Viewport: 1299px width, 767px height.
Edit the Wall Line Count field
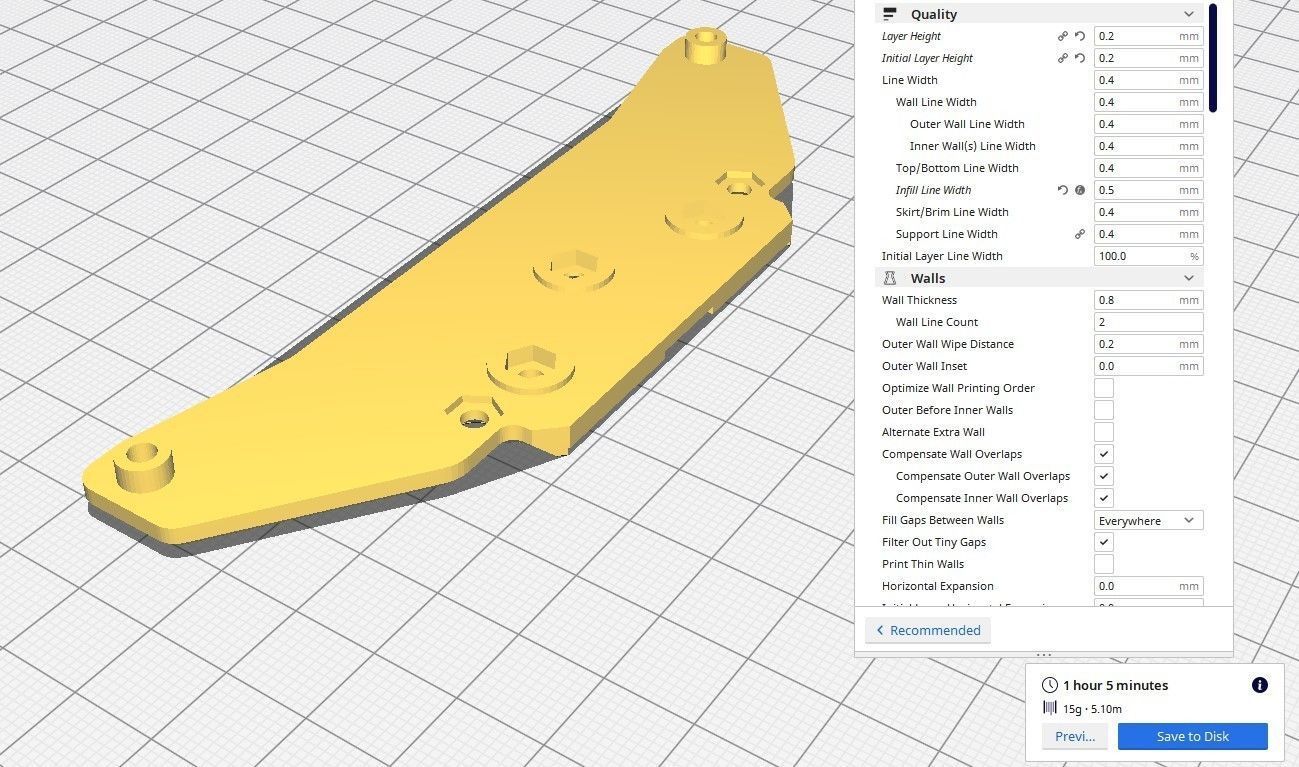pos(1148,322)
